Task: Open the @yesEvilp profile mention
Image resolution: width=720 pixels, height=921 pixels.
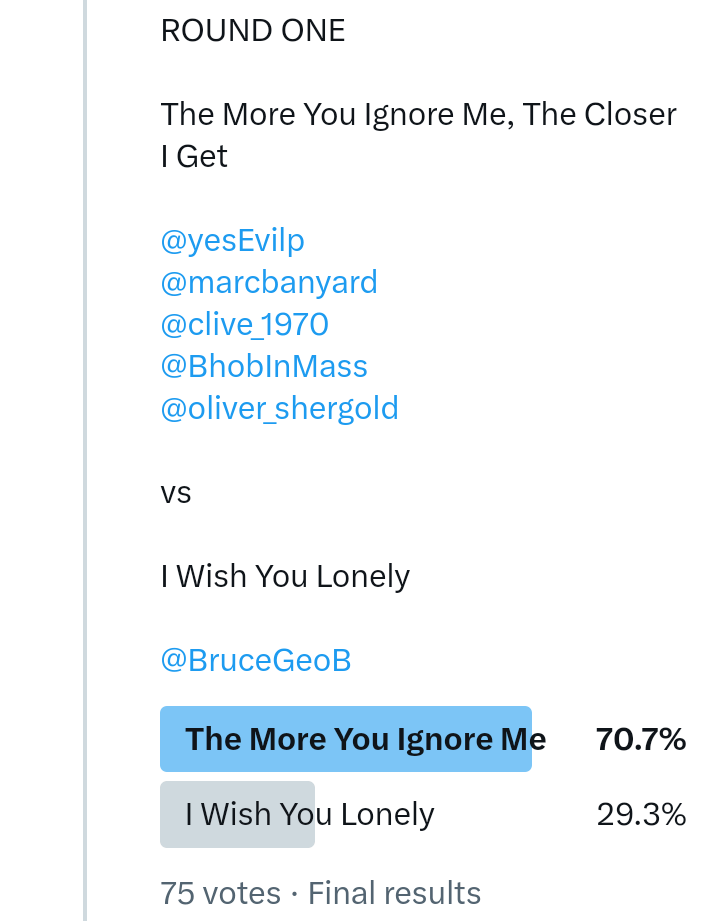Action: coord(232,241)
